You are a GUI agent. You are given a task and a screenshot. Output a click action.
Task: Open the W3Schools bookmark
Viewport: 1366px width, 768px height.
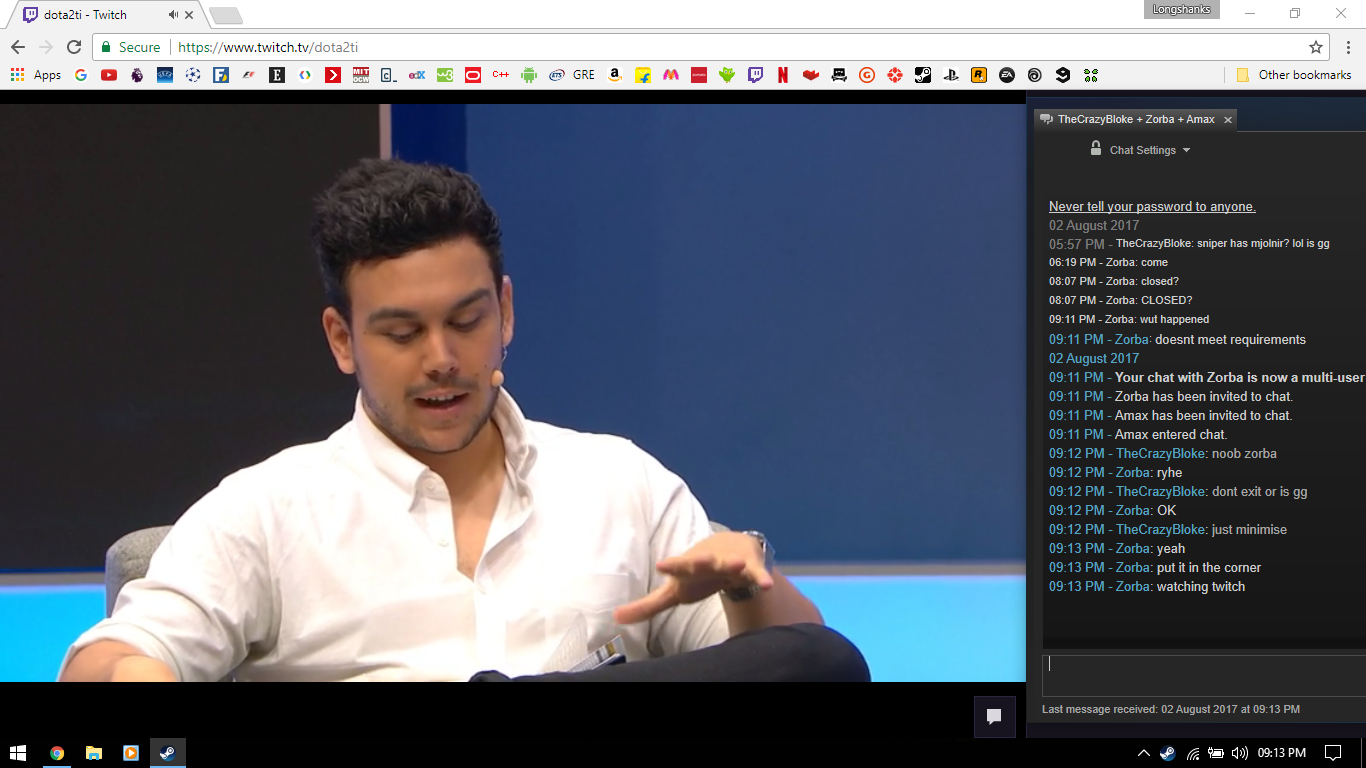(x=445, y=75)
